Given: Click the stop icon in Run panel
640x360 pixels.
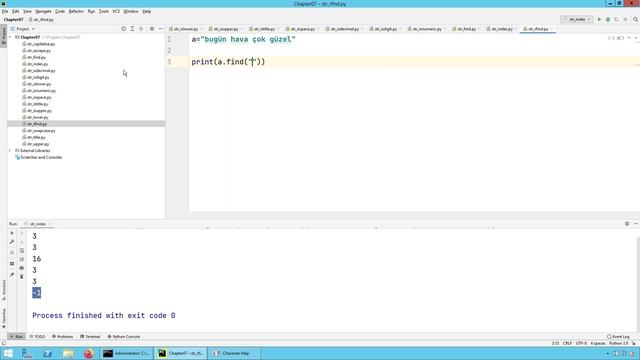Looking at the screenshot, I should pos(12,252).
